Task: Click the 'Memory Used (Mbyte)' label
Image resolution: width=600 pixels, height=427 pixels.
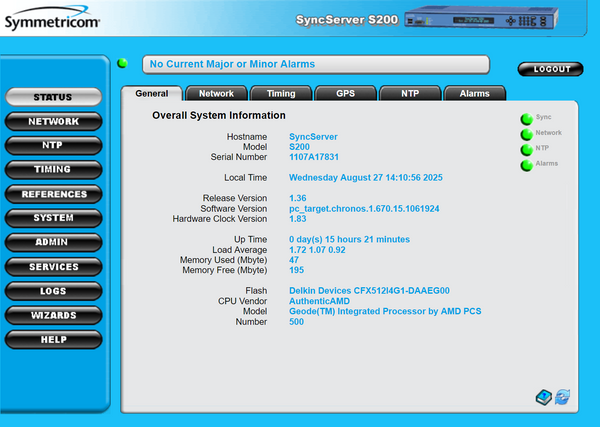Action: tap(223, 260)
